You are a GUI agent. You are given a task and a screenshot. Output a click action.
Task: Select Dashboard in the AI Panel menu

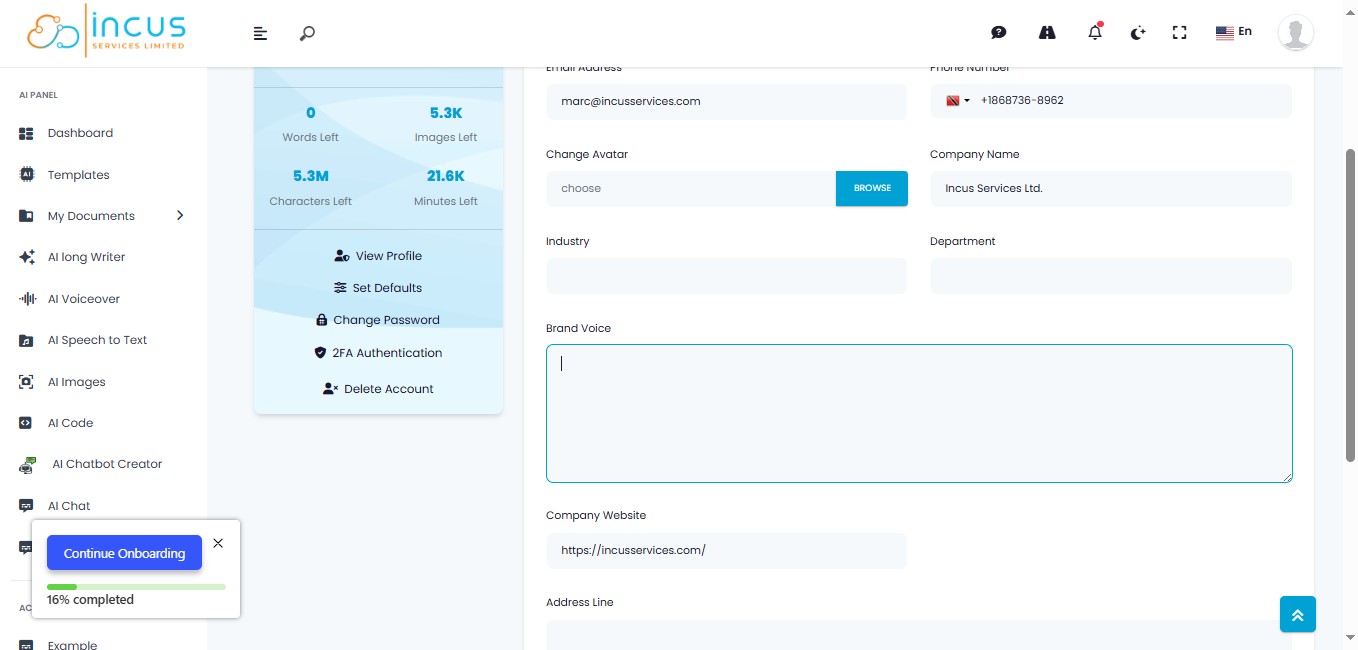pyautogui.click(x=80, y=132)
